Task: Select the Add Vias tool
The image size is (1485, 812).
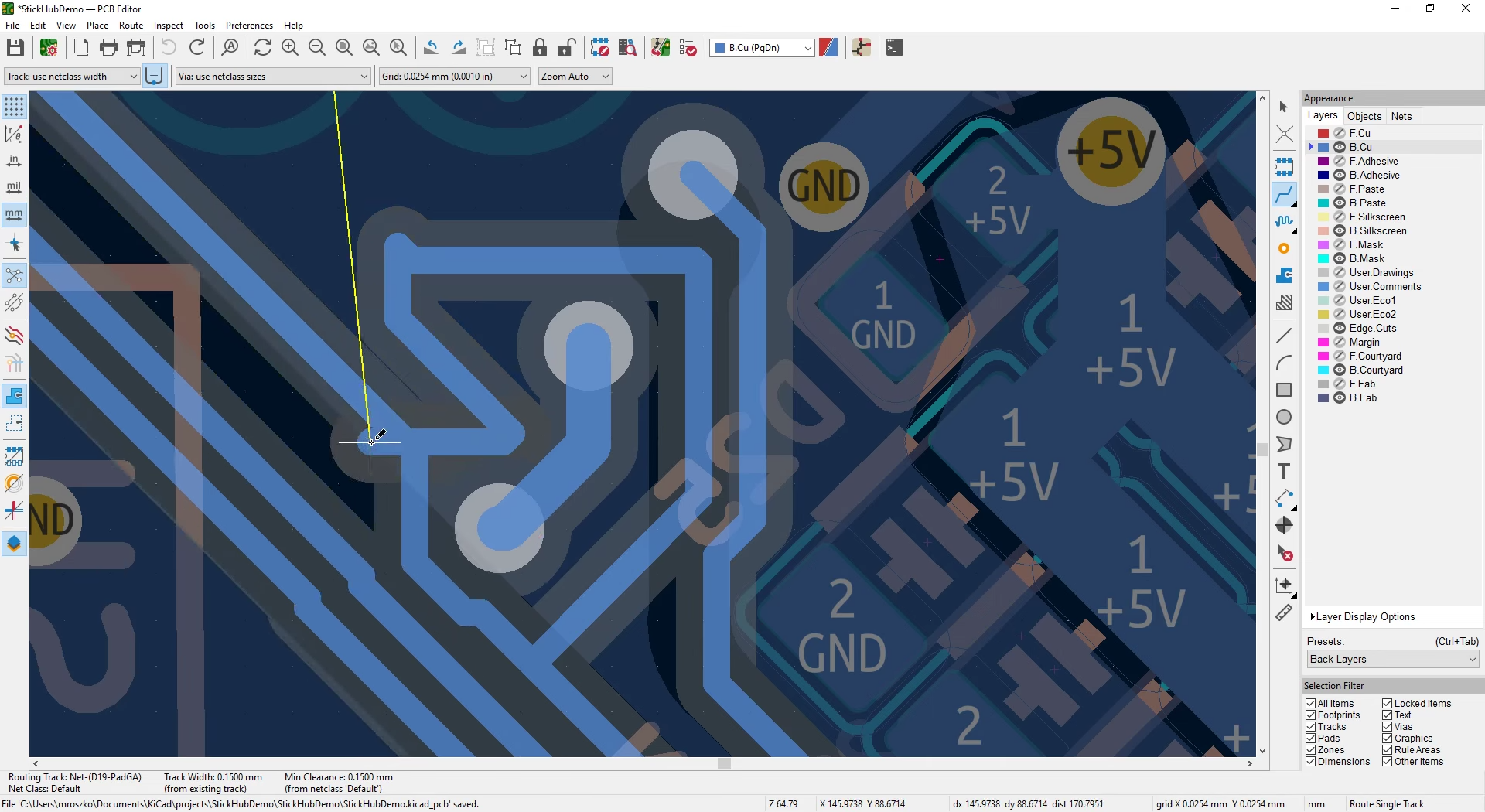Action: point(1284,248)
